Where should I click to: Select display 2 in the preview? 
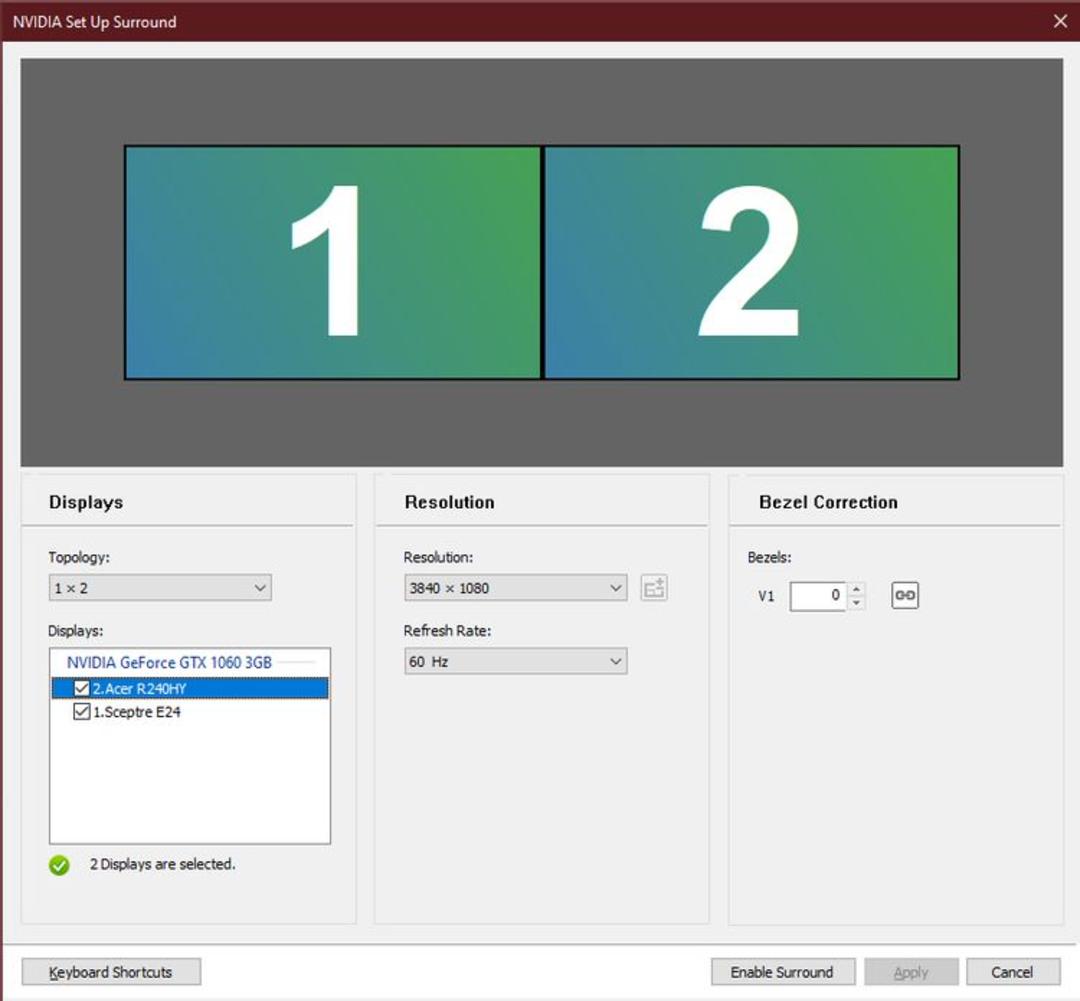click(751, 262)
